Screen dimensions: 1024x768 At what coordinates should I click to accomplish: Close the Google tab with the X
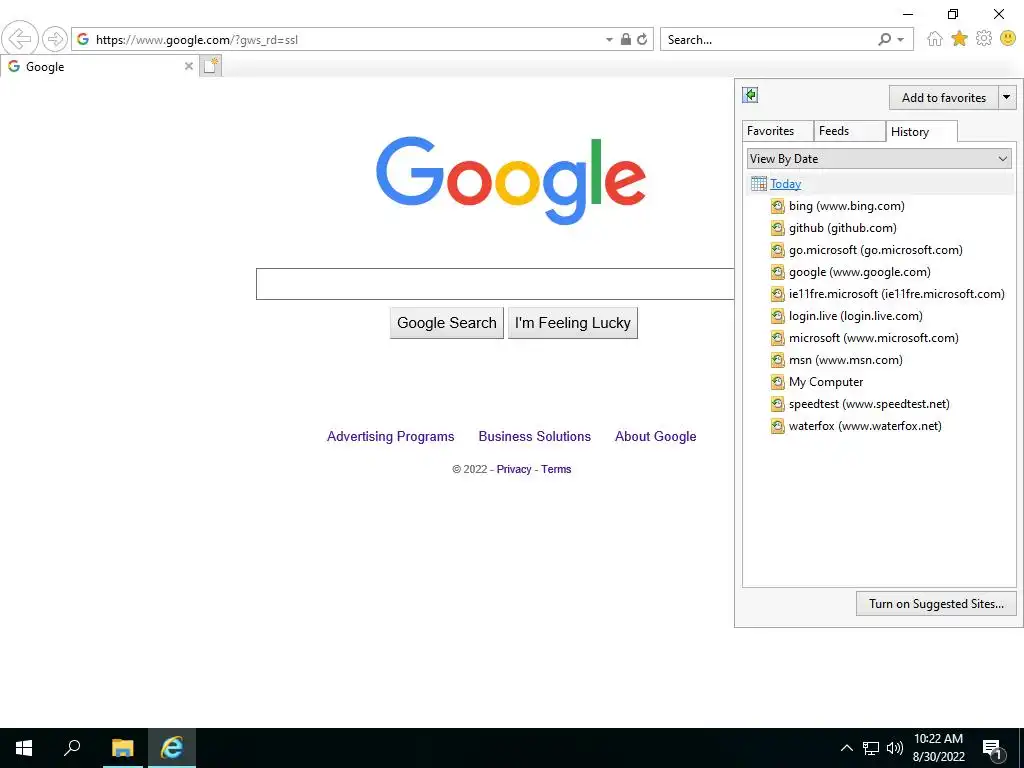pyautogui.click(x=189, y=66)
